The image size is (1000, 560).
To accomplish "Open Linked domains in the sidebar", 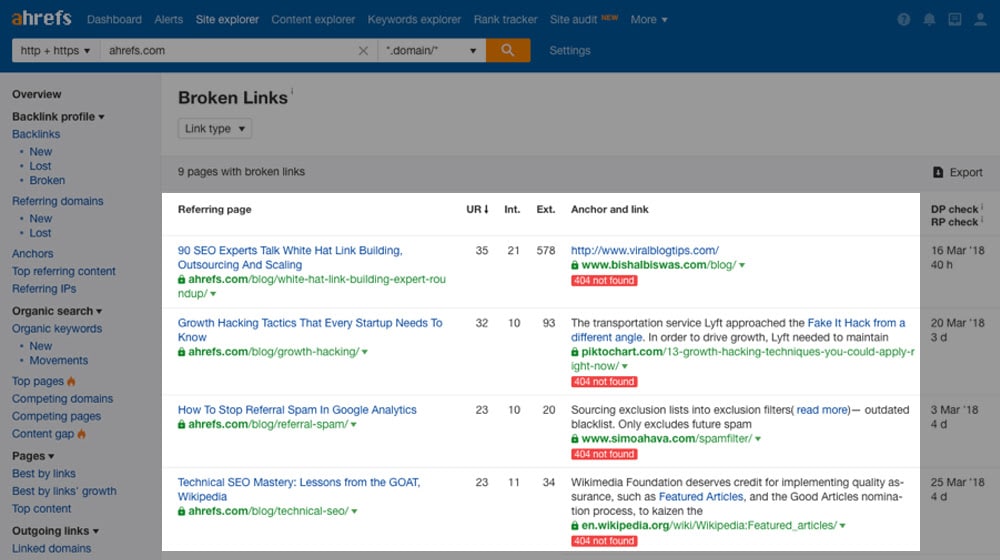I will (52, 549).
